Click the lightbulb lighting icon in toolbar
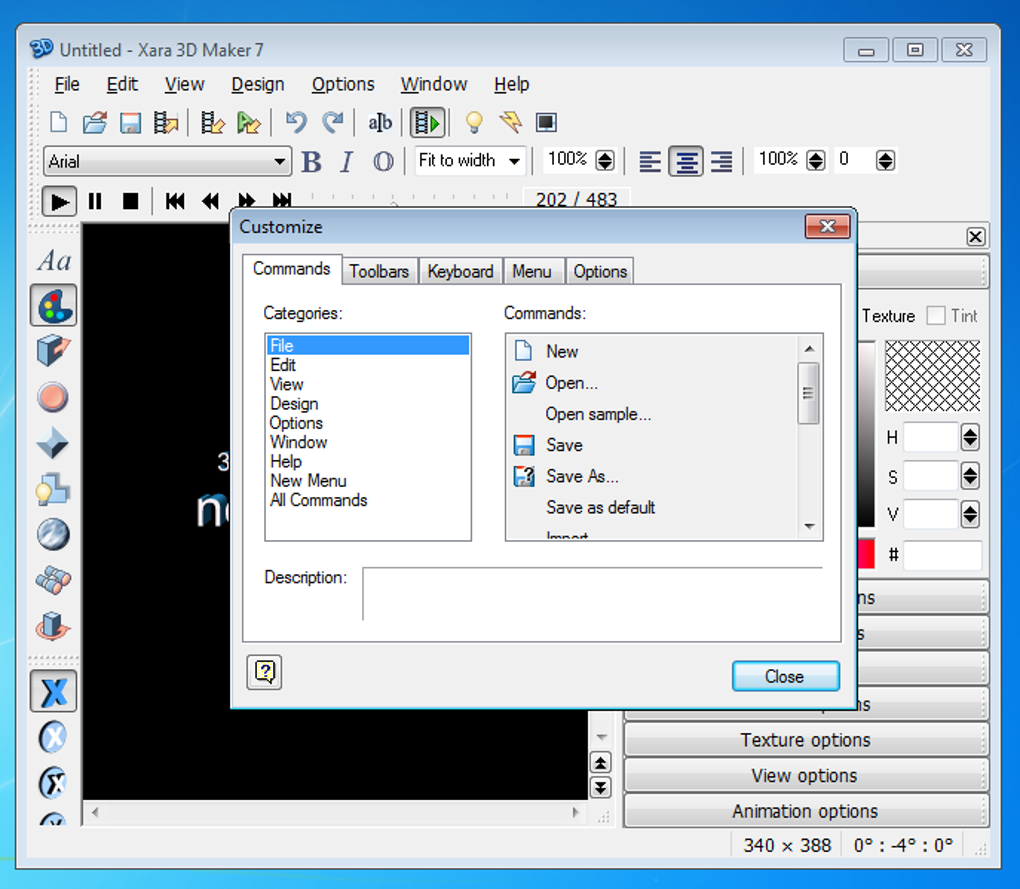The height and width of the screenshot is (889, 1020). 474,123
